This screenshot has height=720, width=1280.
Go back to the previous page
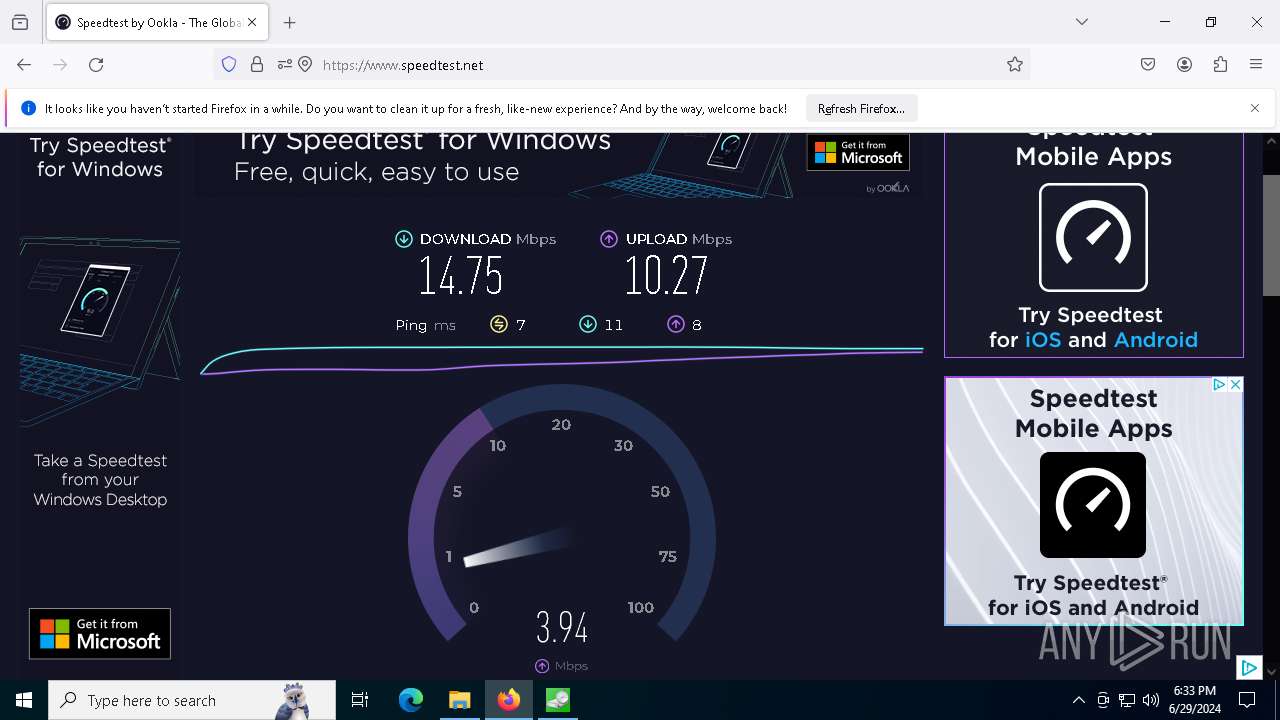[x=24, y=65]
